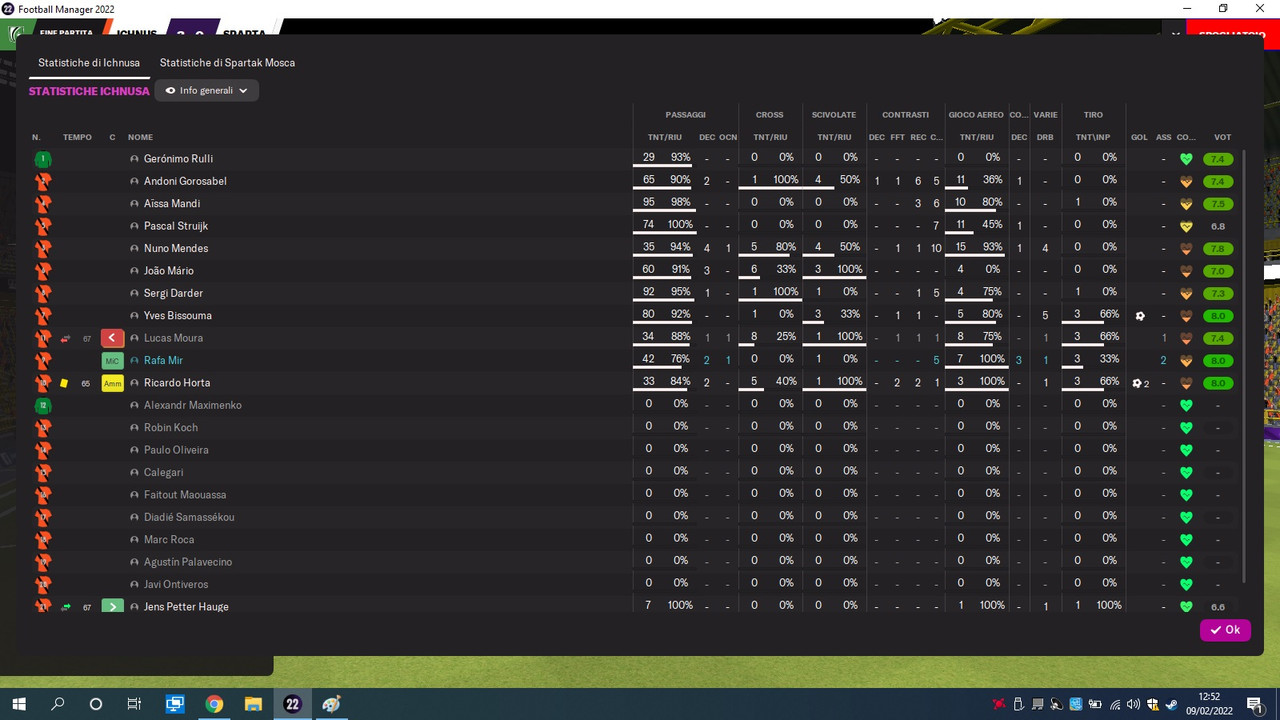Open Jens Petter Hauge's player profile
Screen dimensions: 1280x720
186,607
